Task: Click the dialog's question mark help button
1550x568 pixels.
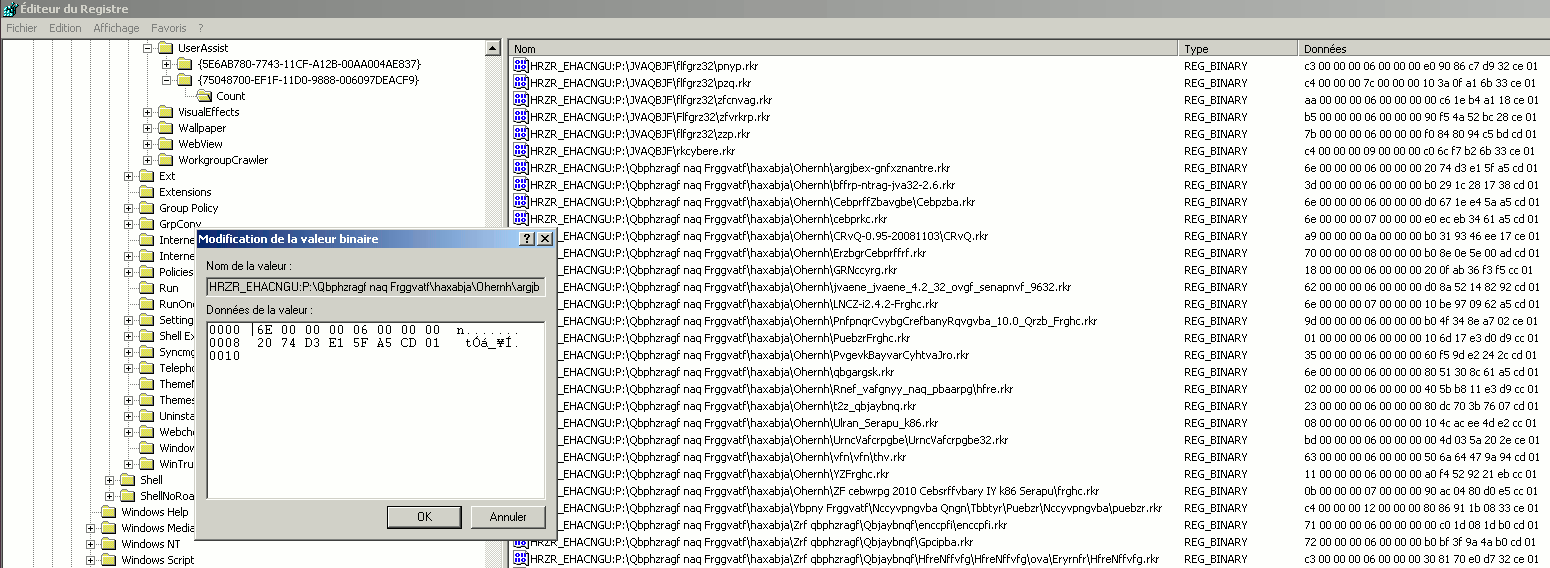Action: pos(527,239)
